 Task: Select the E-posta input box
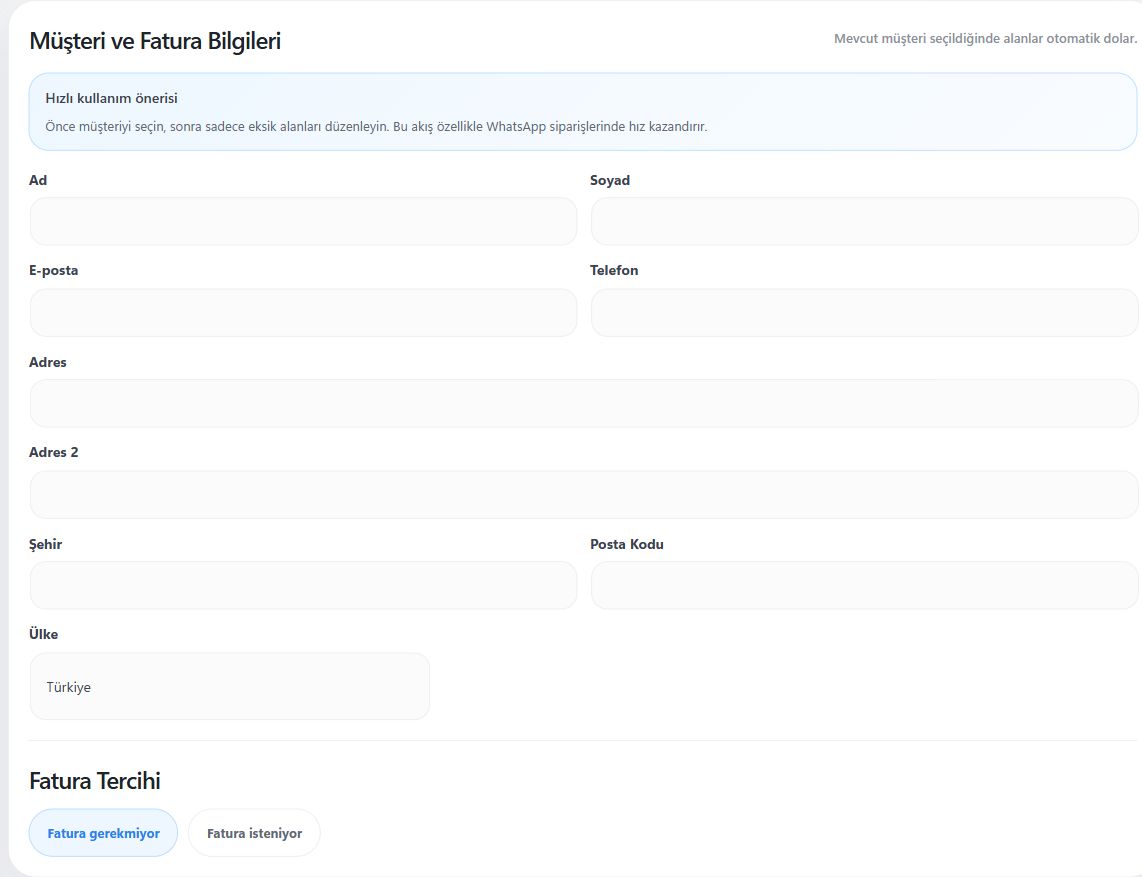click(303, 312)
